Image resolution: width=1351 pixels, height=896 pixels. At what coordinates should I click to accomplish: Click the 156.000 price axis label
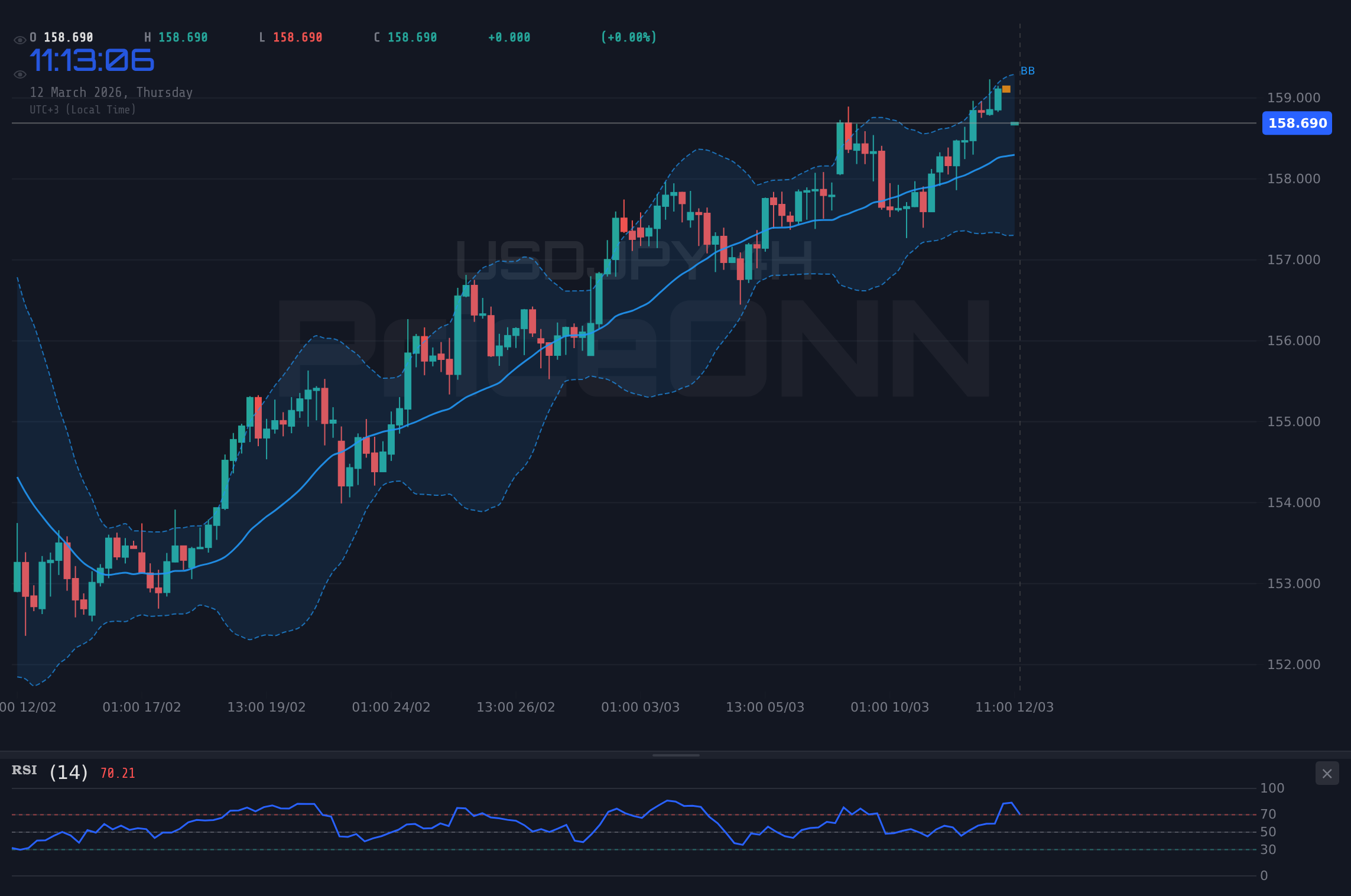[1294, 340]
